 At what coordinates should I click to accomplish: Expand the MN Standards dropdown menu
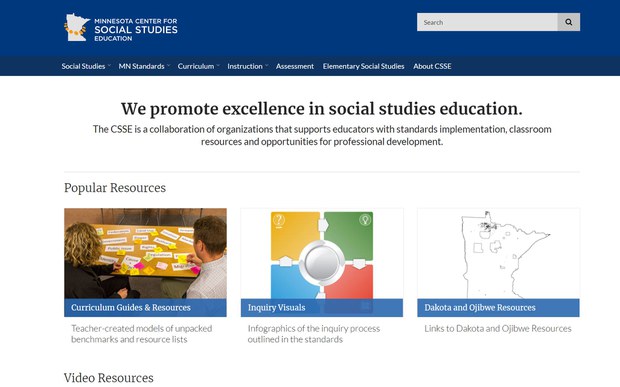coord(144,66)
